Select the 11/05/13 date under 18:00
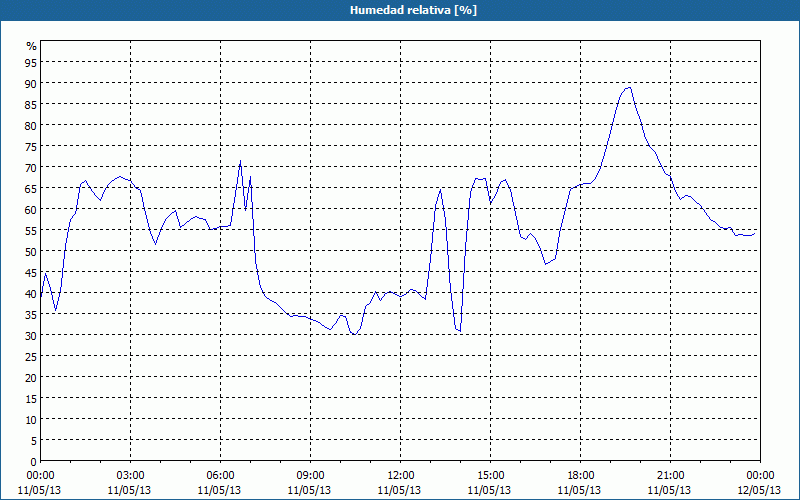Viewport: 800px width, 500px height. 580,490
